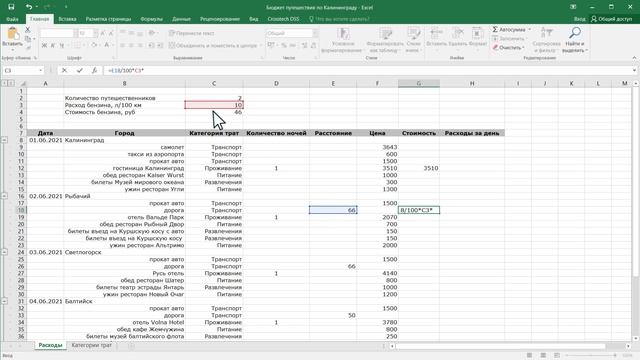640x360 pixels.
Task: Click the Clear (Очистить) eraser icon
Action: coord(495,47)
